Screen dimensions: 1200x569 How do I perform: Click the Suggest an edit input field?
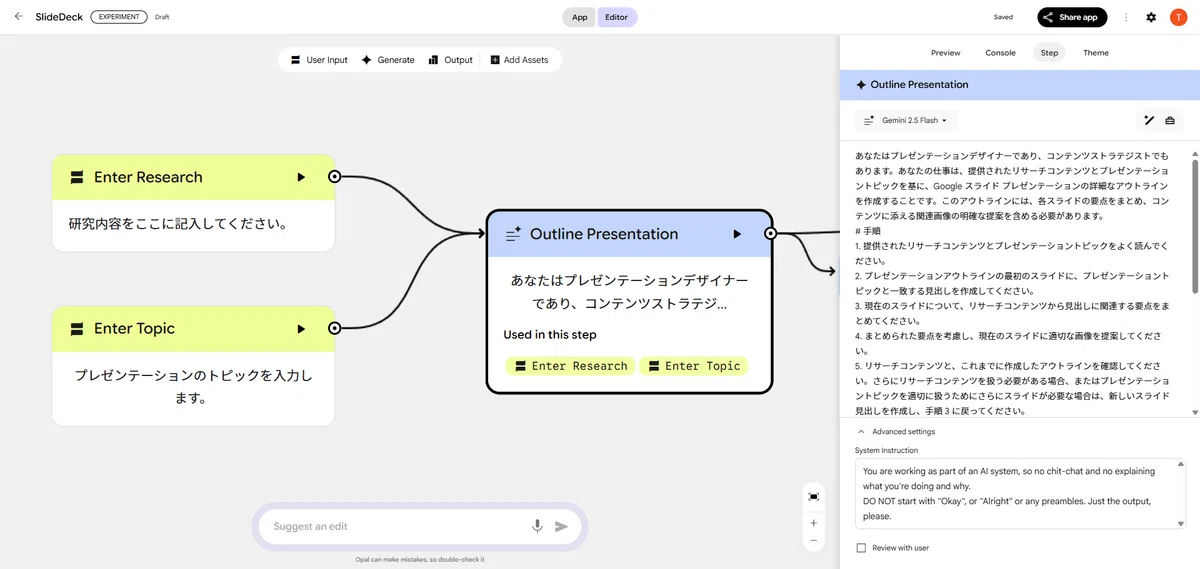[x=400, y=526]
